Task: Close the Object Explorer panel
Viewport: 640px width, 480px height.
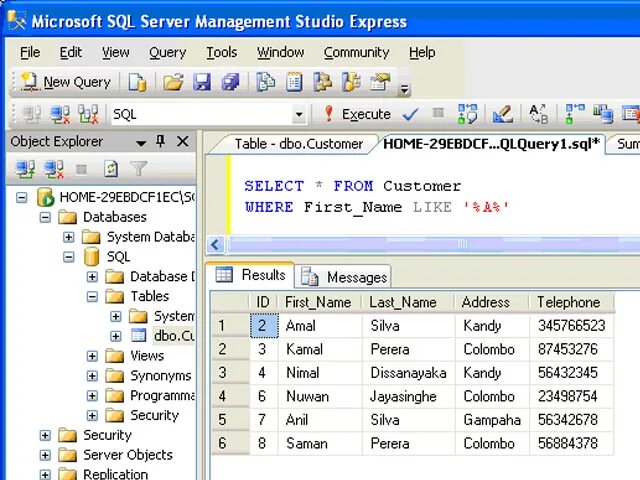Action: tap(182, 141)
